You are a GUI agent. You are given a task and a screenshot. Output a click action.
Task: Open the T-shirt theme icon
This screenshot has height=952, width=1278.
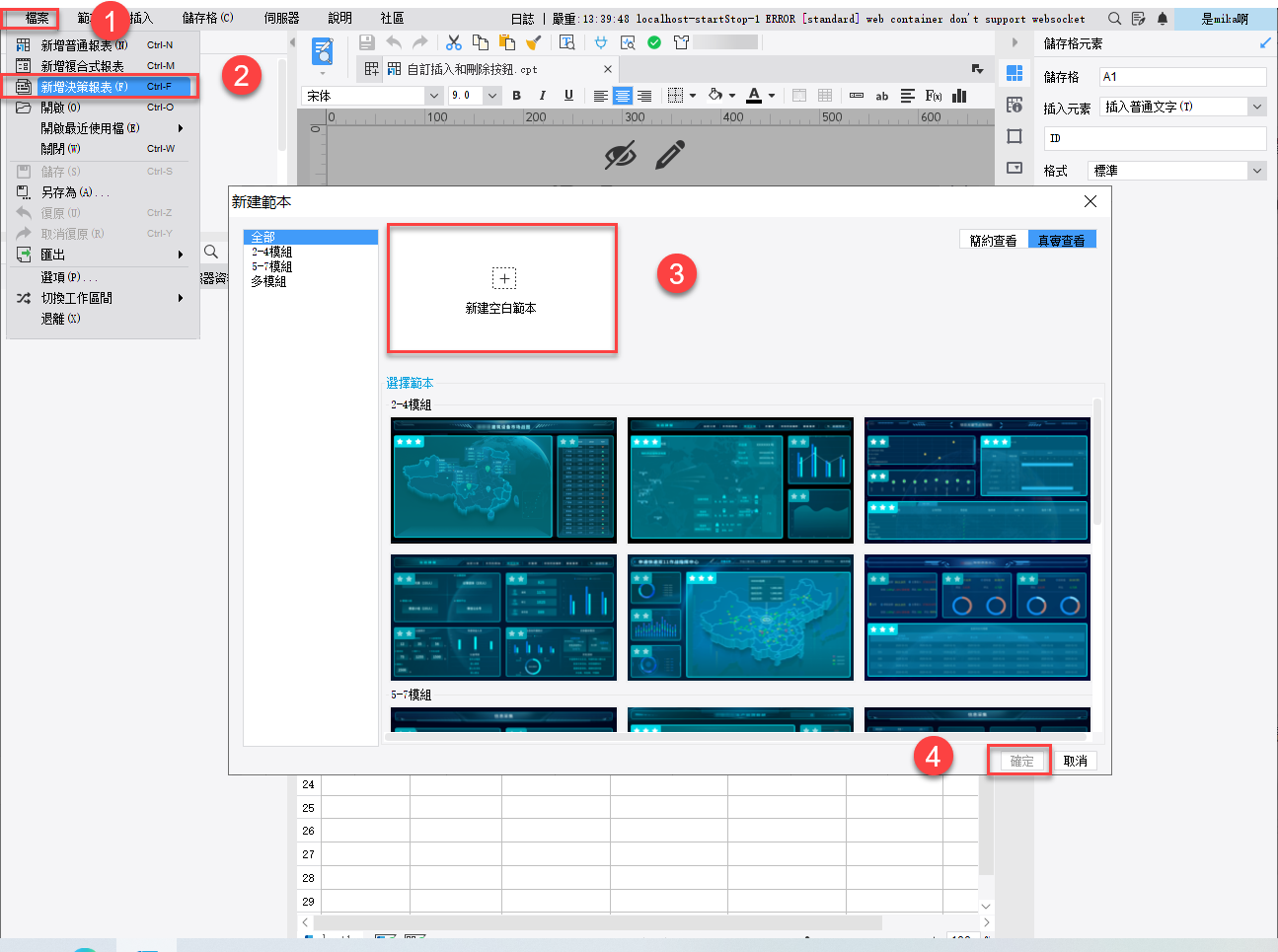click(681, 42)
